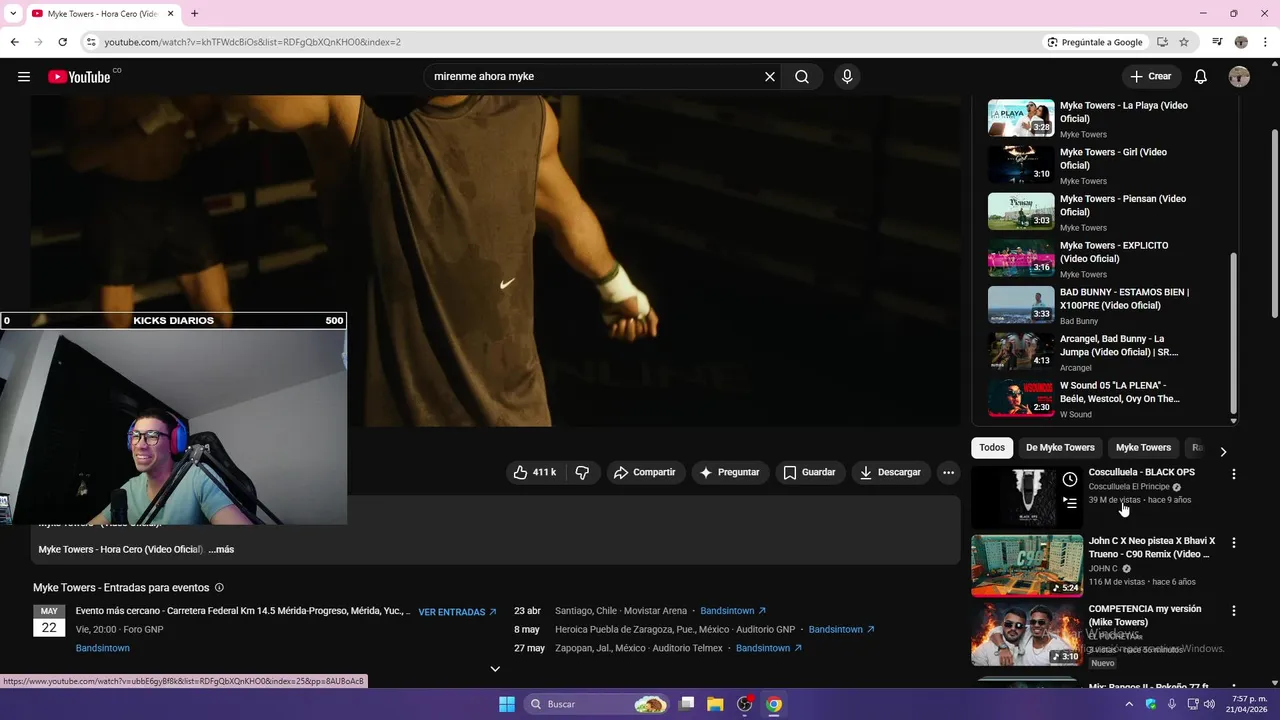This screenshot has height=720, width=1280.
Task: Start voice search with microphone
Action: (x=847, y=77)
